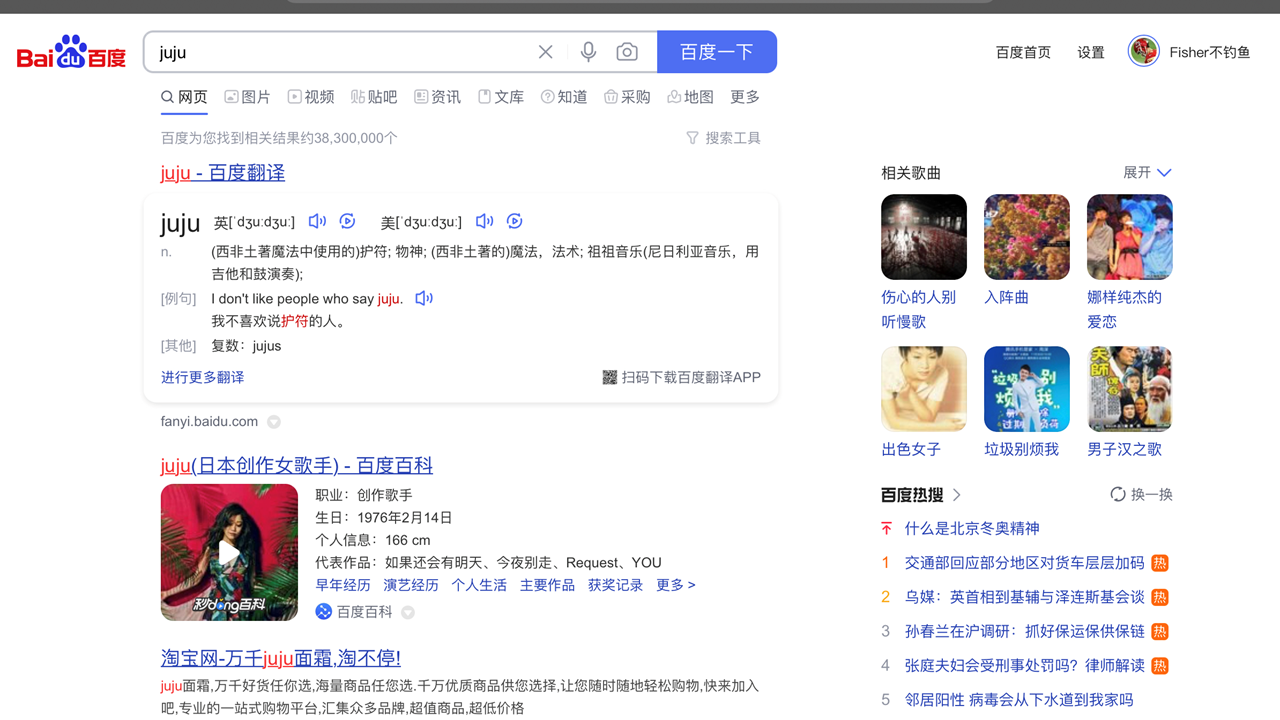
Task: Open 百度热搜 heading arrow
Action: pyautogui.click(x=957, y=495)
